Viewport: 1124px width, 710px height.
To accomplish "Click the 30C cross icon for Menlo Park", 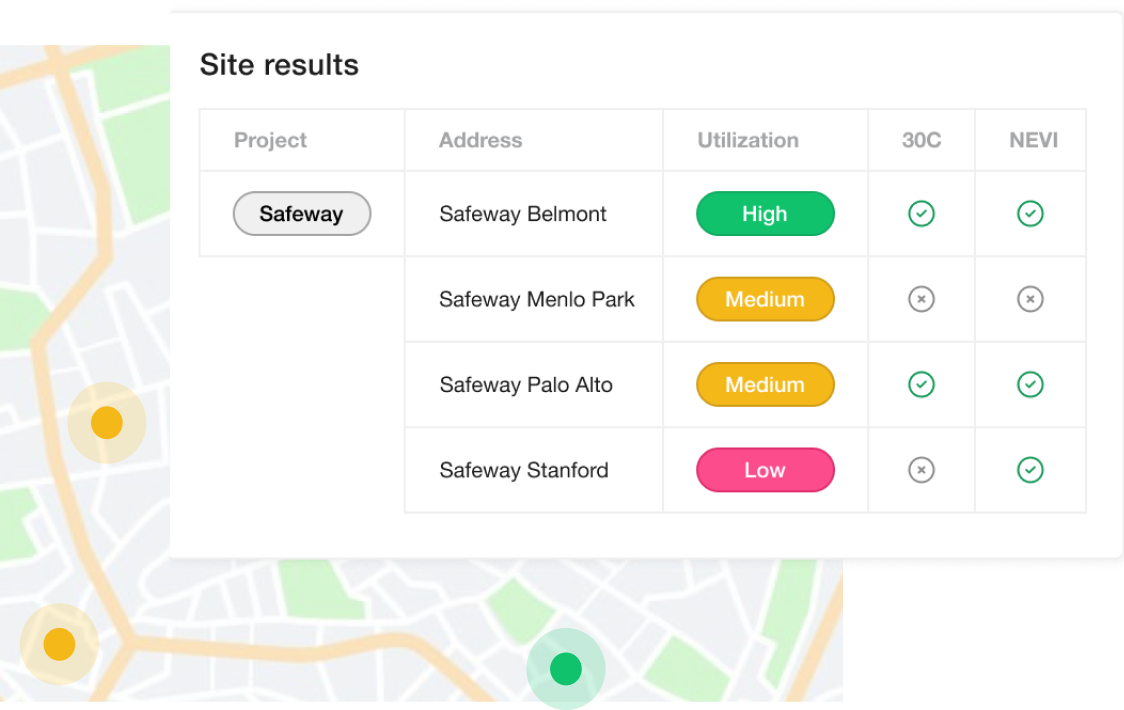I will click(x=921, y=299).
